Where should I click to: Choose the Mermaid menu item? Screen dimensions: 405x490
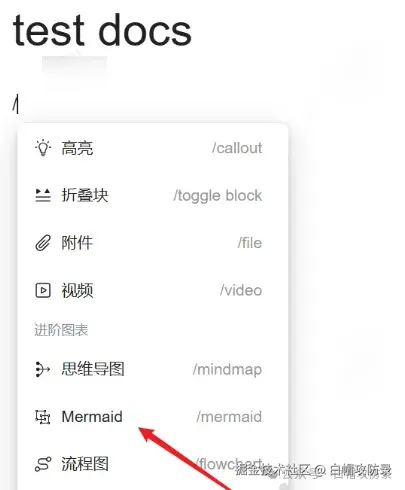click(153, 417)
